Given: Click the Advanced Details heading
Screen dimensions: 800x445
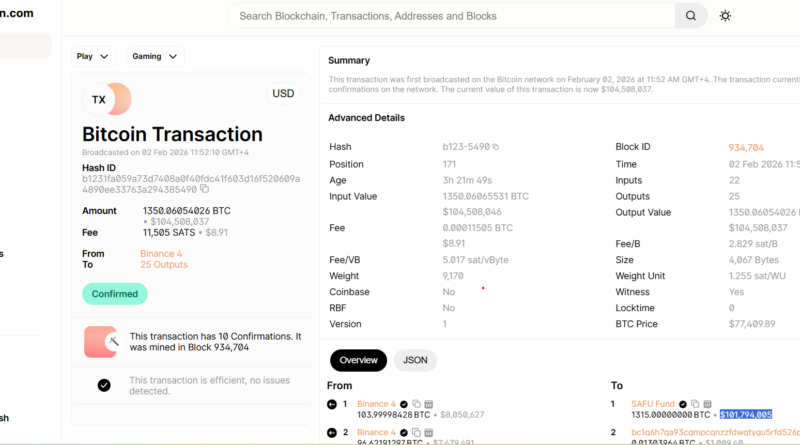Looking at the screenshot, I should pyautogui.click(x=366, y=118).
